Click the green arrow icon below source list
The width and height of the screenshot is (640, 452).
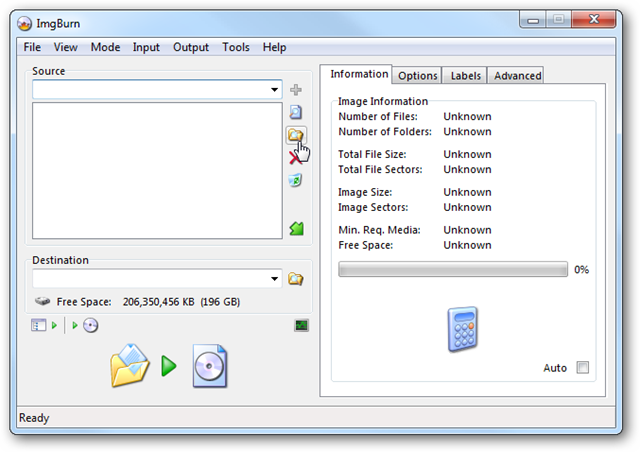click(x=297, y=228)
